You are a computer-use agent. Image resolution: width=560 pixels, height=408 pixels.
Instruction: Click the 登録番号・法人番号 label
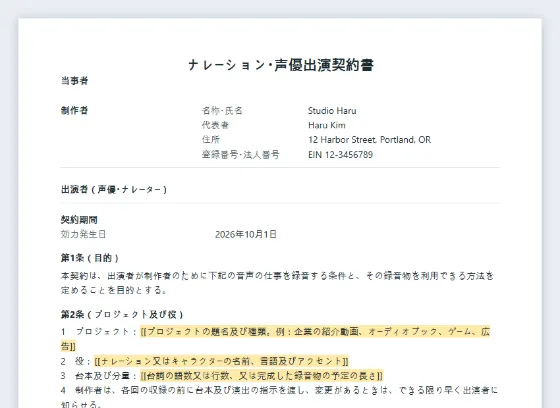coord(241,155)
